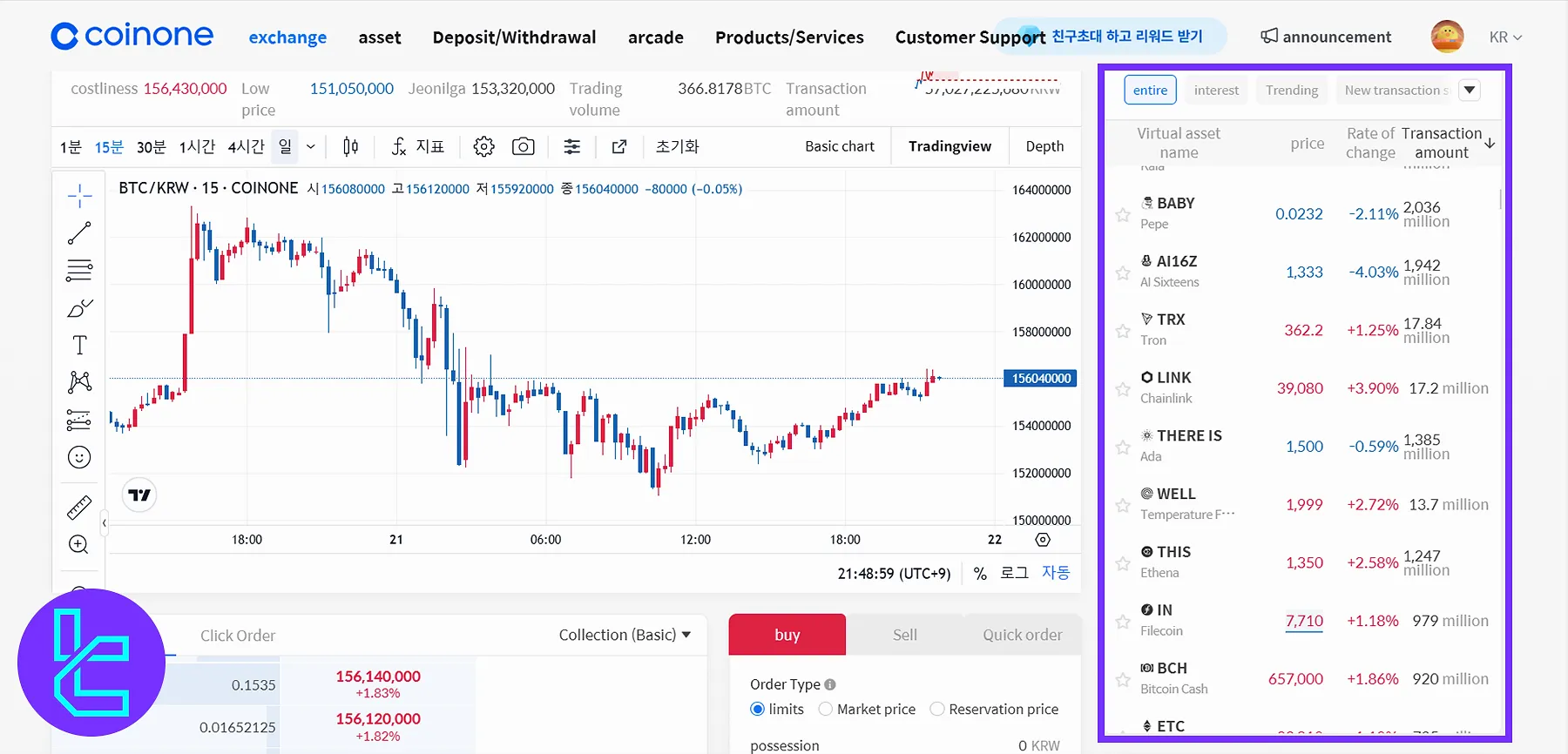Image resolution: width=1568 pixels, height=754 pixels.
Task: Select the interest asset filter
Action: point(1216,90)
